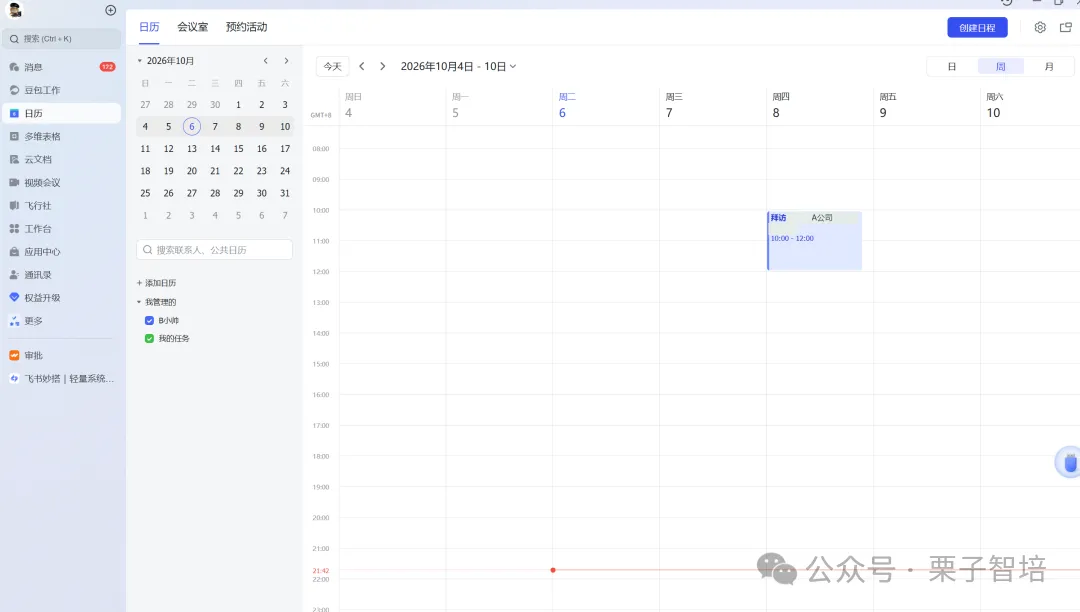Select 周 week view

pyautogui.click(x=1001, y=67)
